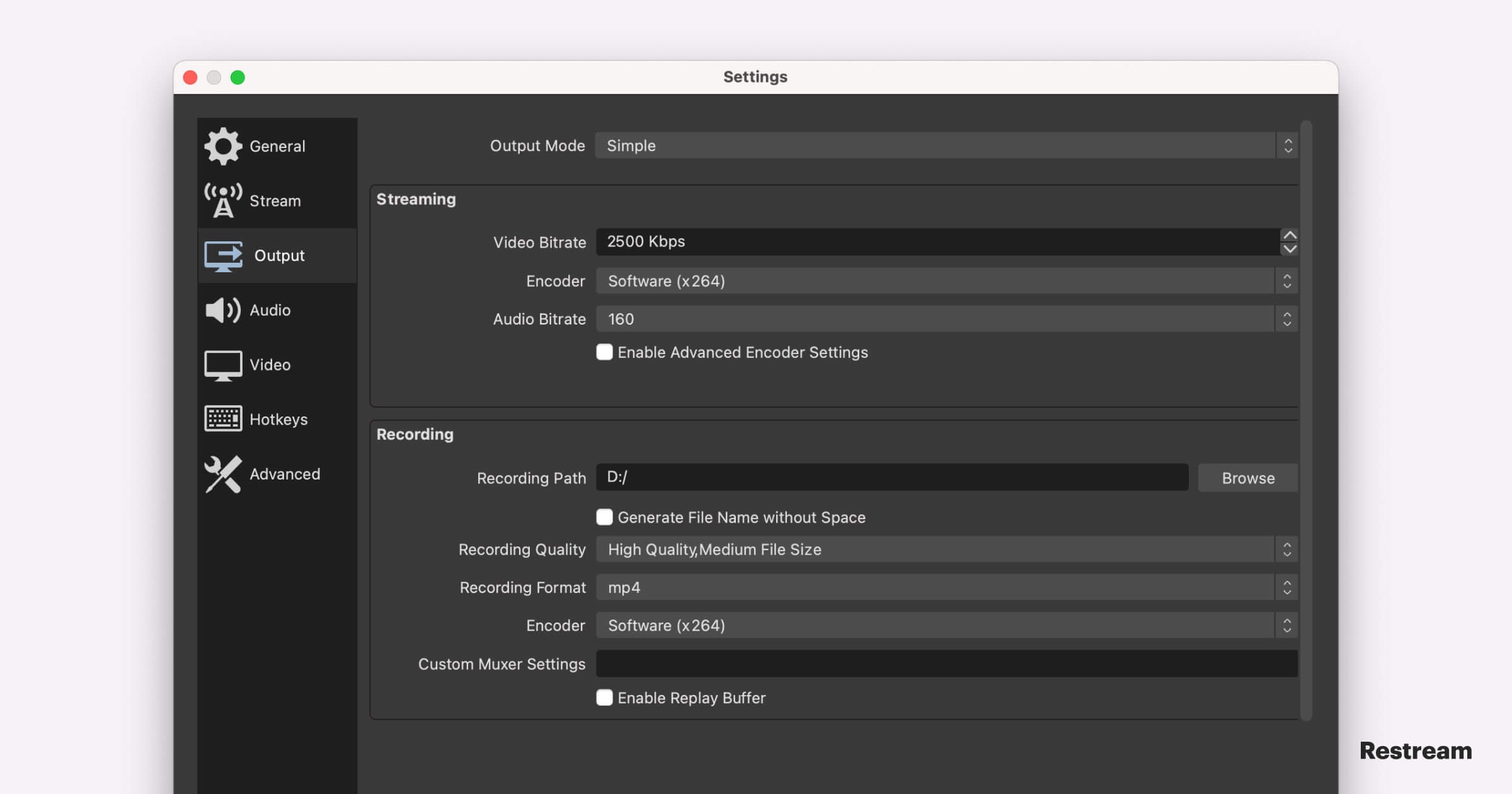Toggle Generate File Name without Space

pos(603,518)
